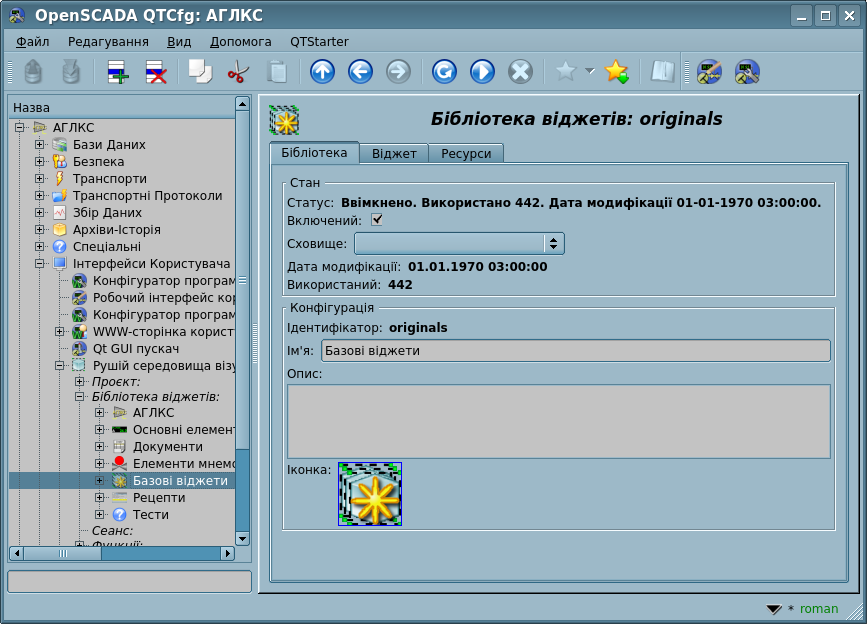Click the first monitor-with-key toolbar icon

point(709,72)
